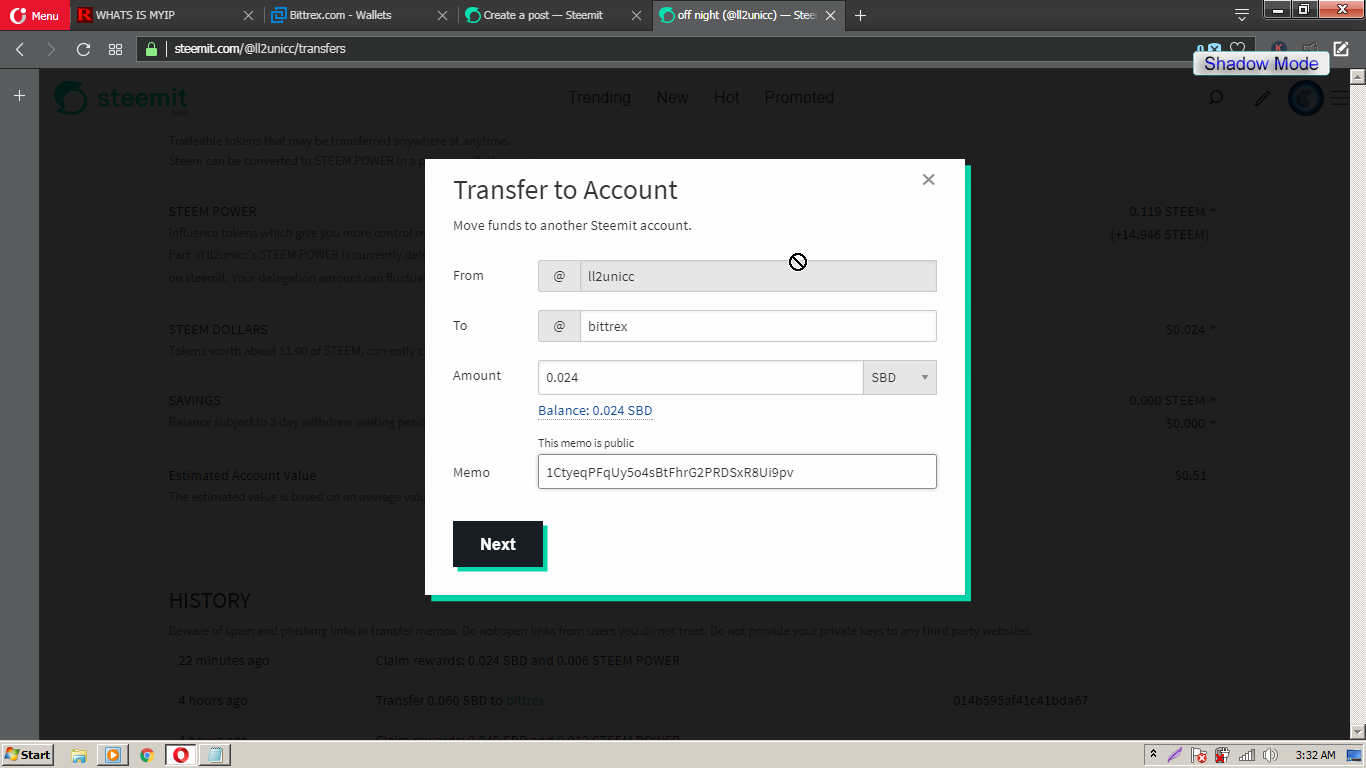Click the bittrex link in History
Viewport: 1366px width, 768px height.
(525, 700)
